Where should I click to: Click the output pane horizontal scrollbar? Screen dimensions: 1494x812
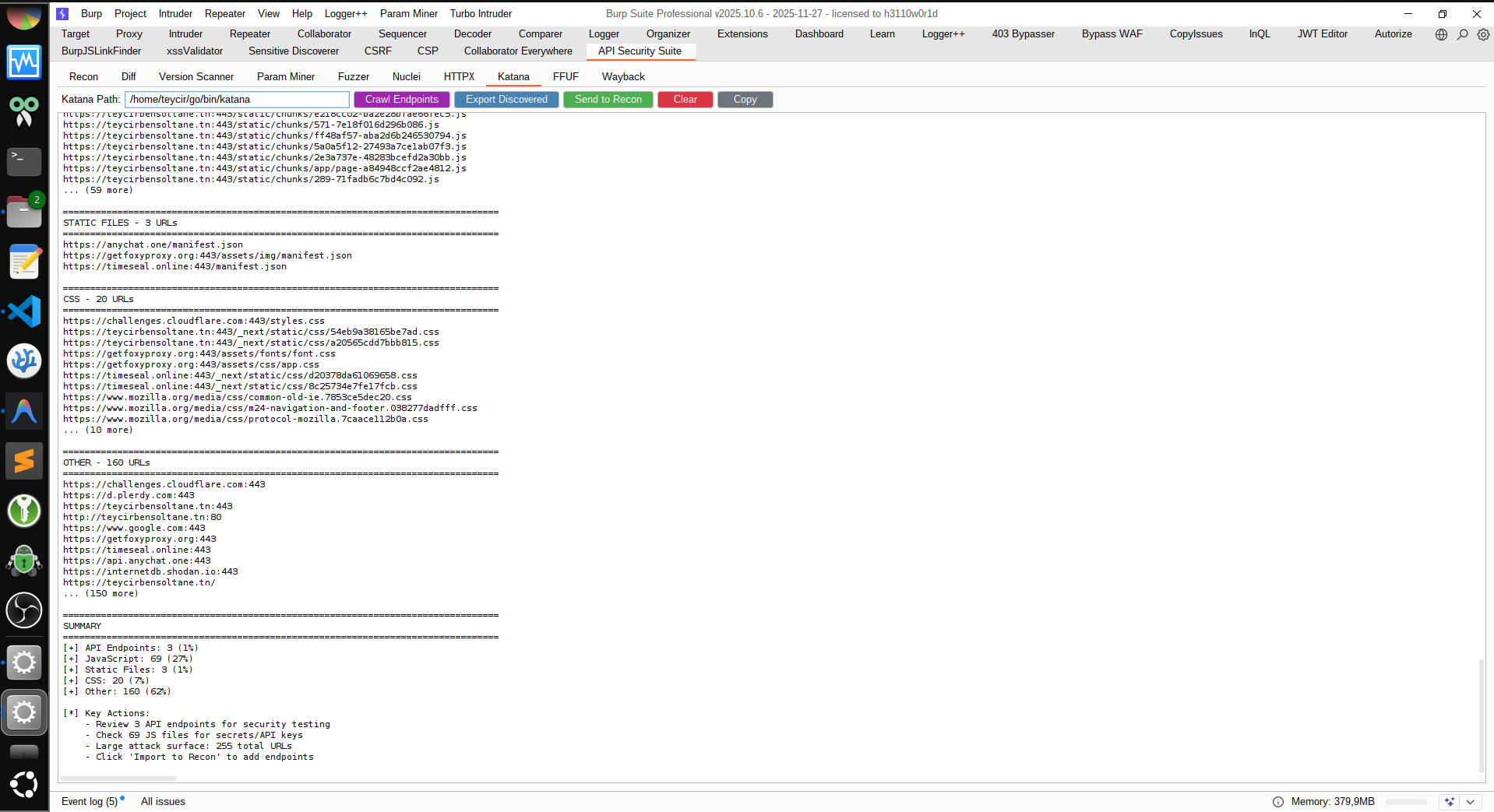[118, 778]
